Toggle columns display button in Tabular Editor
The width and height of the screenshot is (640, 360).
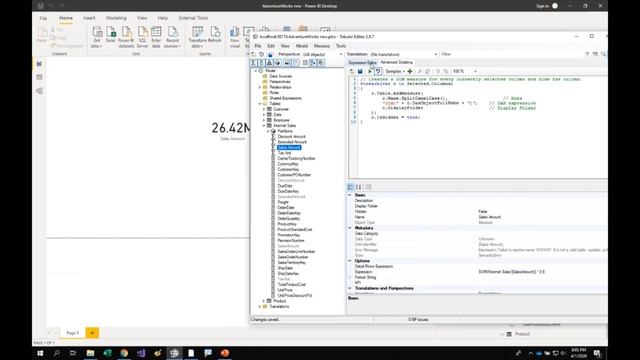(x=262, y=63)
